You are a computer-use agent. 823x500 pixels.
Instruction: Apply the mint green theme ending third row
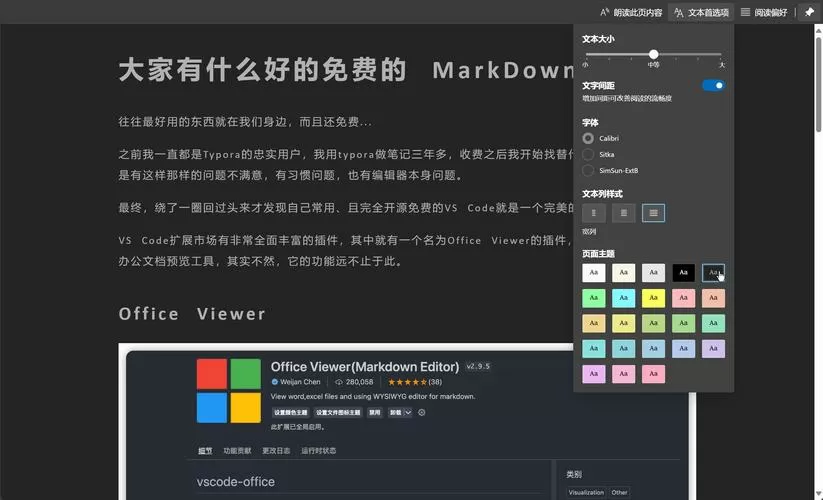[x=713, y=323]
